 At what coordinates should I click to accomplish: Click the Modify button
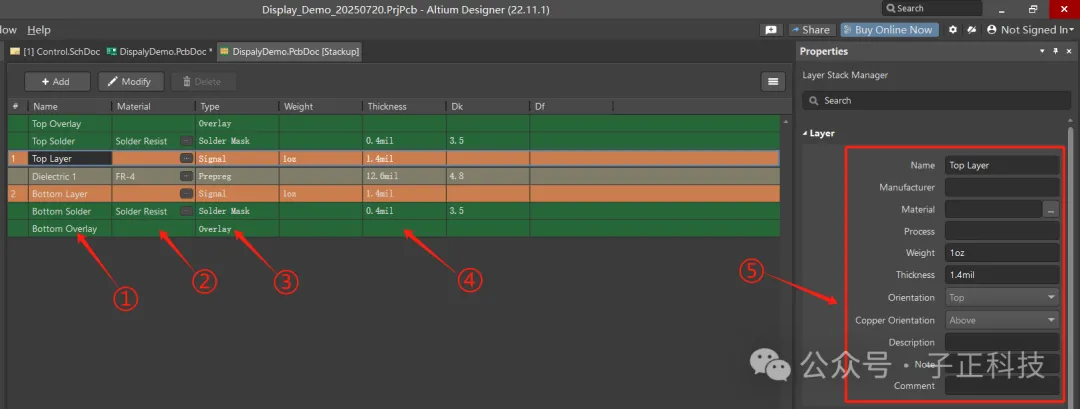click(x=130, y=81)
